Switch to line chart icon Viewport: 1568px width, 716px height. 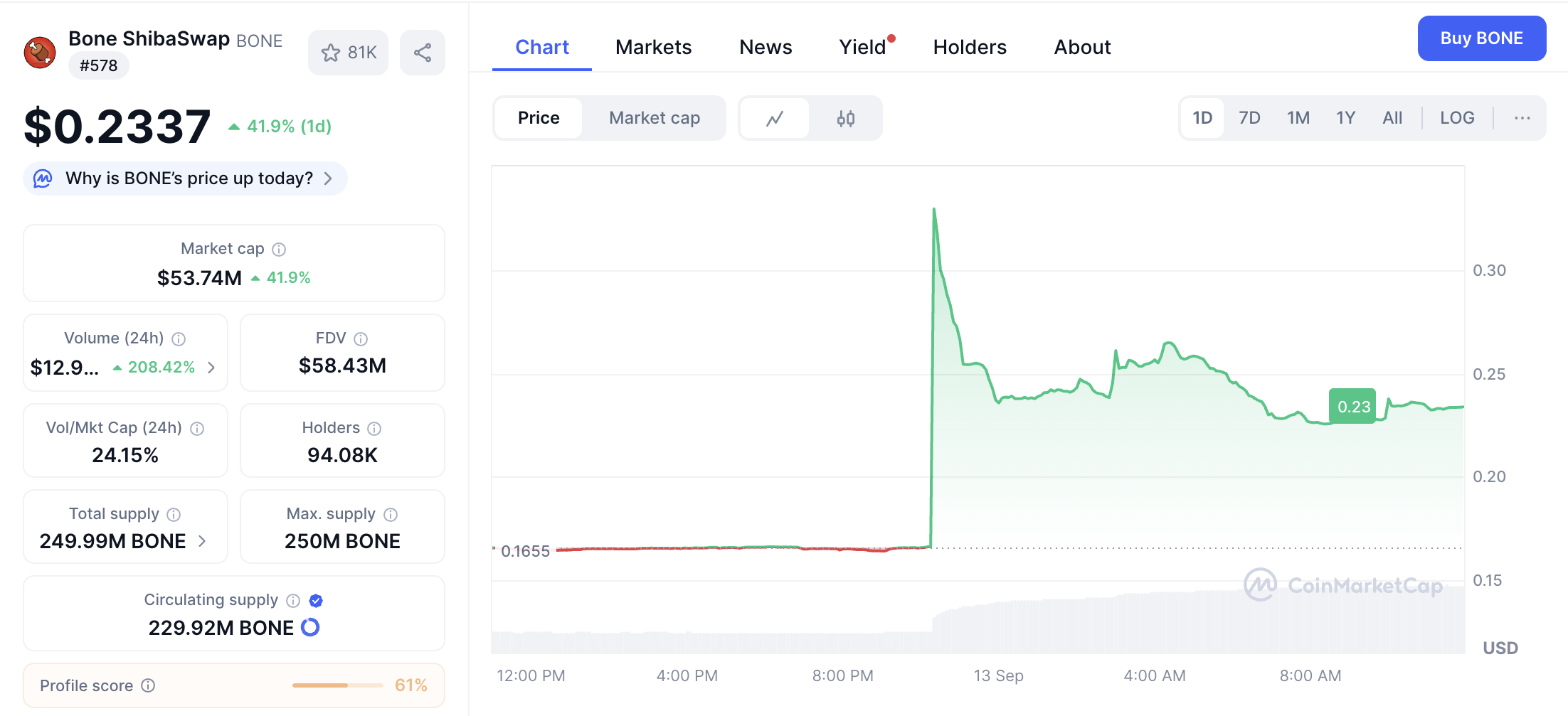pos(775,118)
